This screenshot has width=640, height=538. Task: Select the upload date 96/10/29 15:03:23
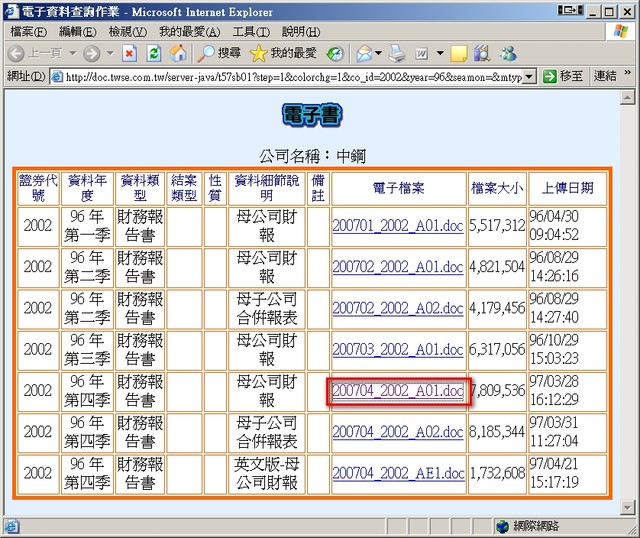coord(554,349)
